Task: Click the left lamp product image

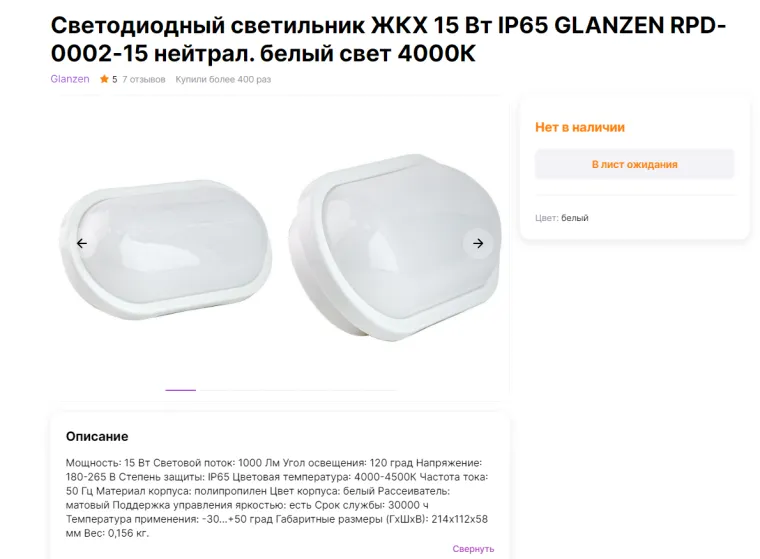Action: 165,249
